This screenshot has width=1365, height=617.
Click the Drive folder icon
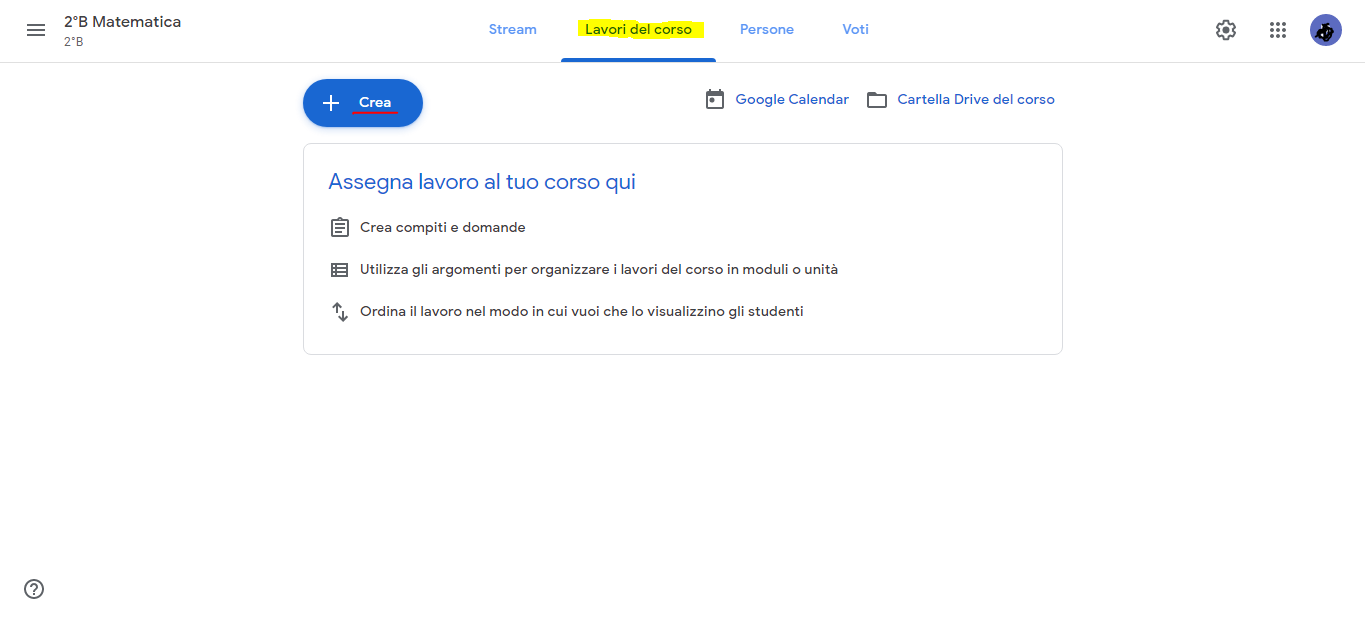click(877, 100)
